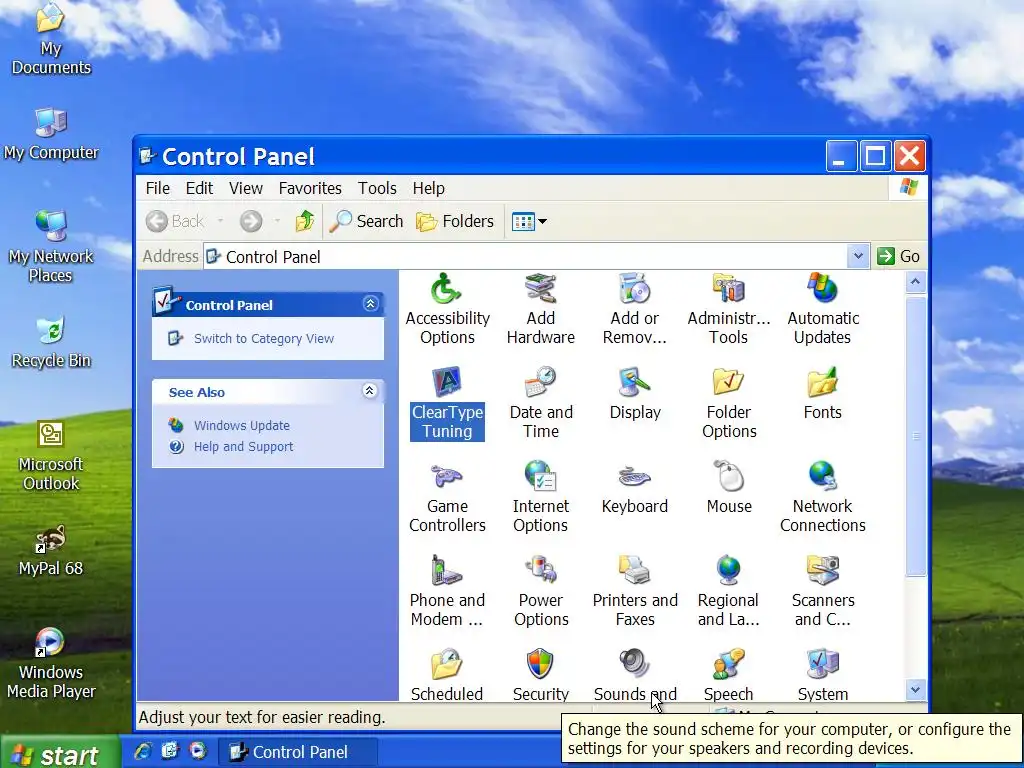The height and width of the screenshot is (768, 1024).
Task: Open the Forward button history dropdown arrow
Action: click(x=278, y=221)
